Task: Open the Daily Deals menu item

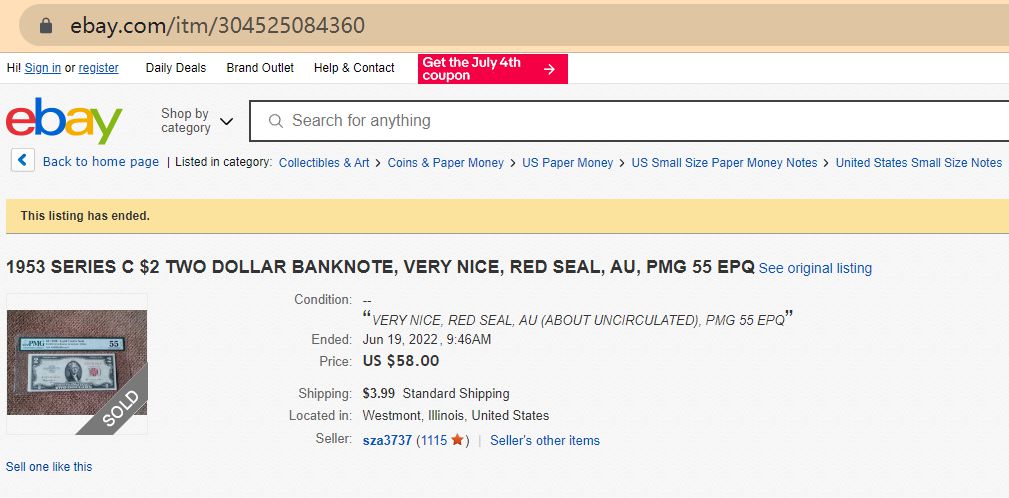Action: tap(176, 68)
